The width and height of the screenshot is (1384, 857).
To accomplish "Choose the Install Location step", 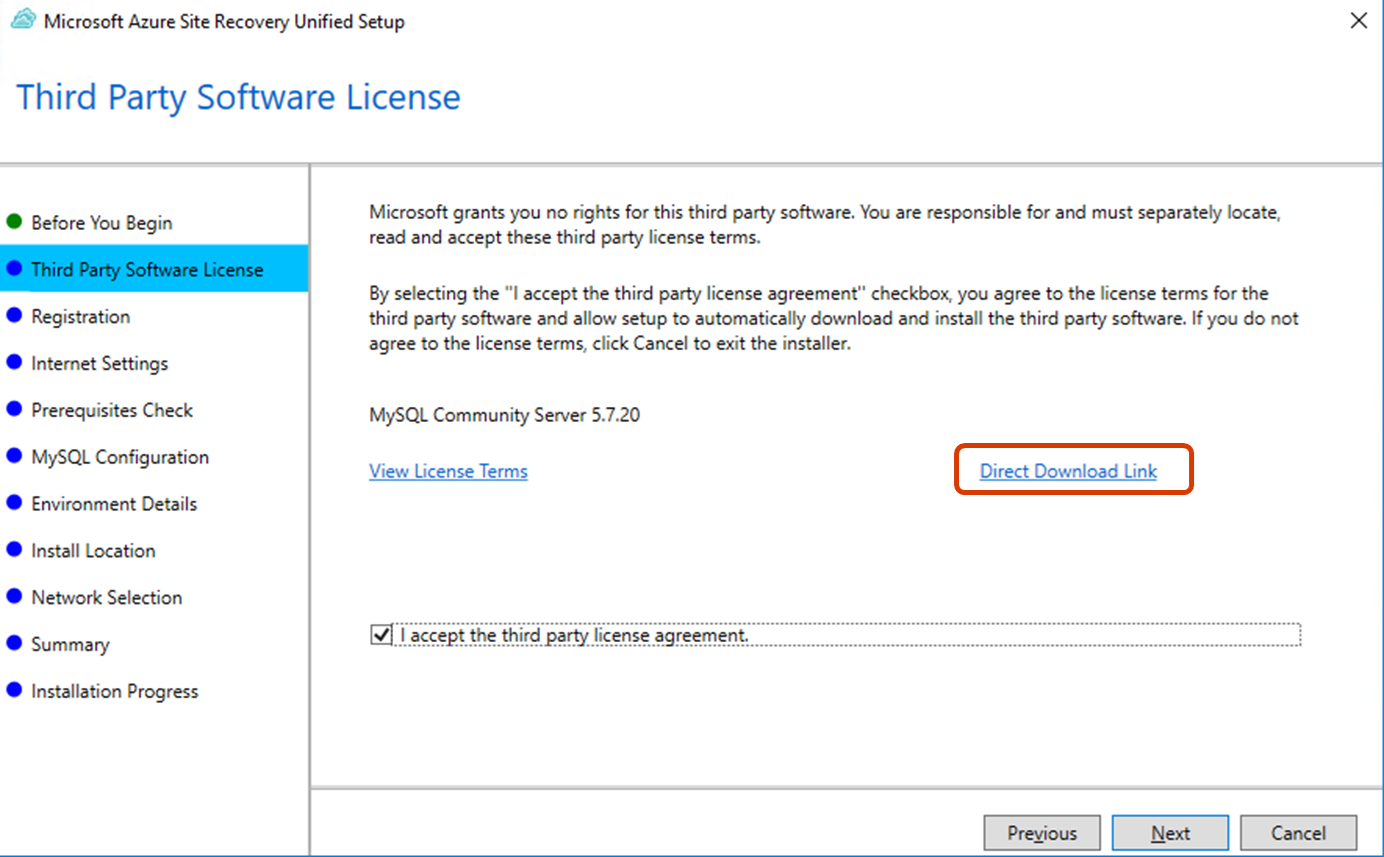I will click(93, 551).
